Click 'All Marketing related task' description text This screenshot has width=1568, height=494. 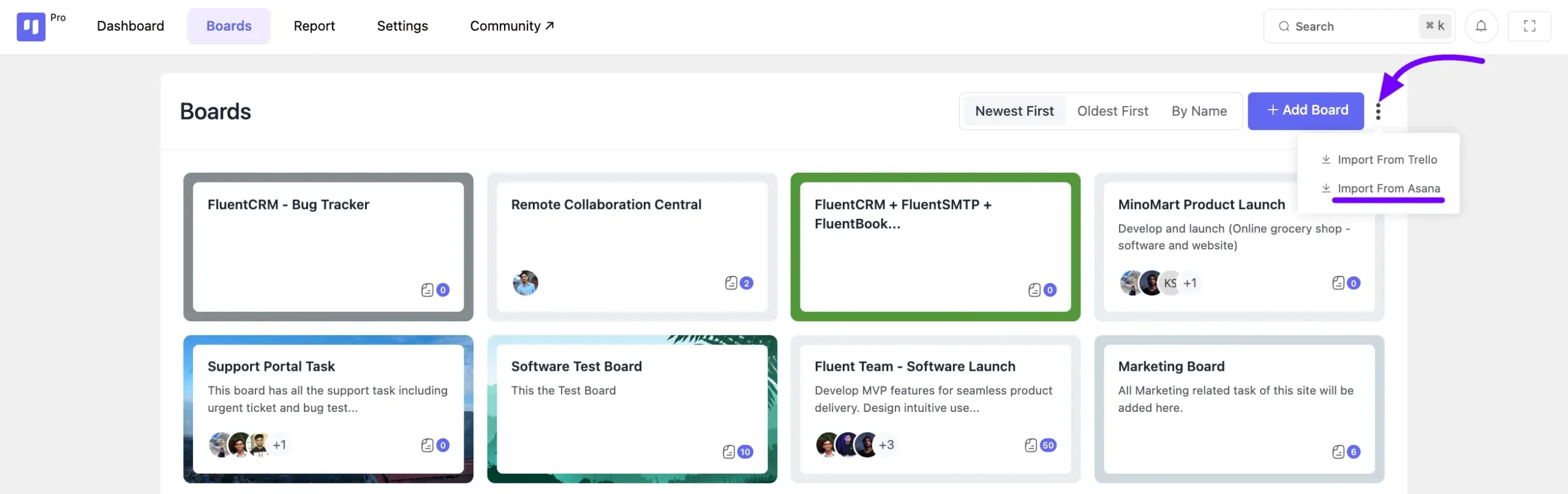point(1235,399)
